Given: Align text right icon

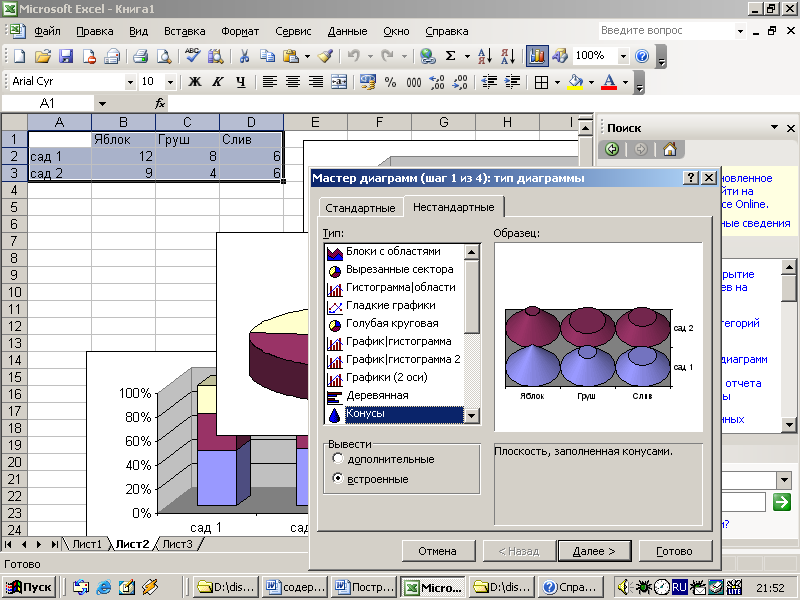Looking at the screenshot, I should [x=316, y=82].
